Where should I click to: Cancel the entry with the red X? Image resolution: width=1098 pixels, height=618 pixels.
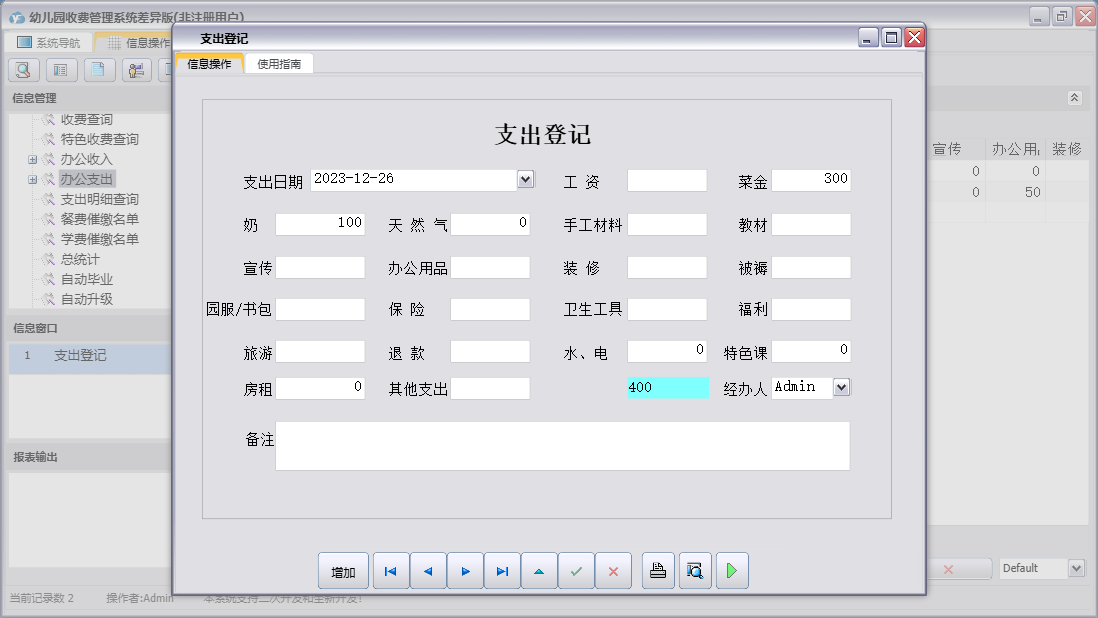point(613,570)
